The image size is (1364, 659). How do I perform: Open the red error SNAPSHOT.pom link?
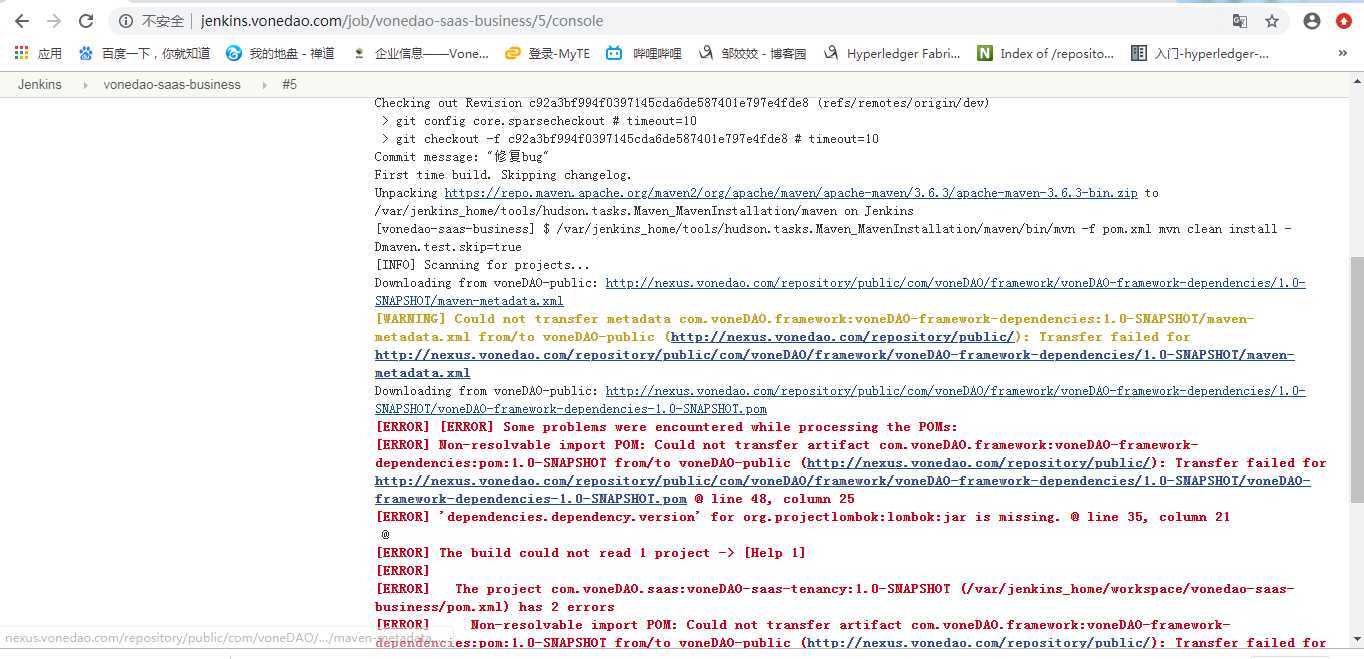(x=842, y=490)
